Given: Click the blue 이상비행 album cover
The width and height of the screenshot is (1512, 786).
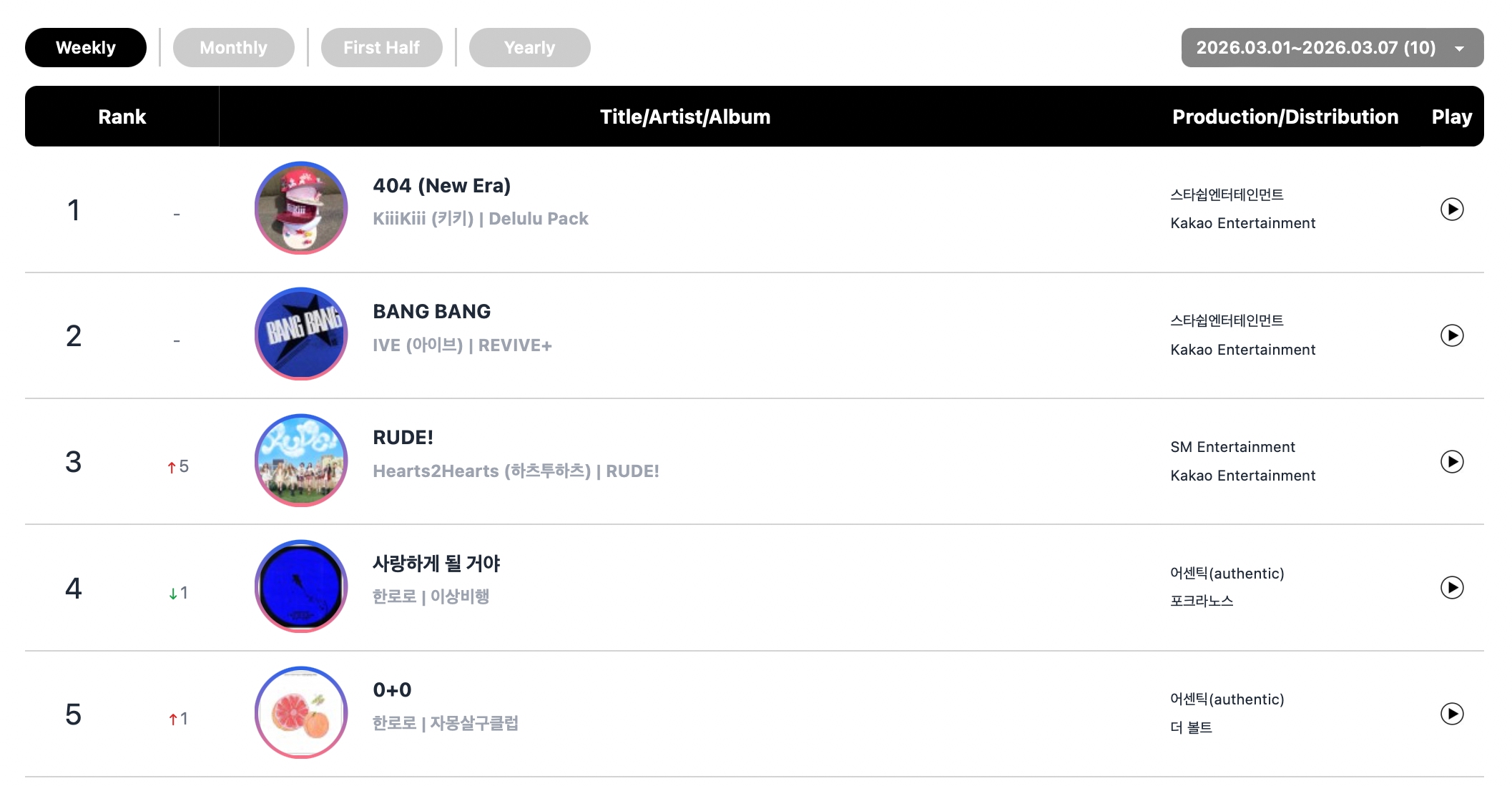Looking at the screenshot, I should click(301, 586).
